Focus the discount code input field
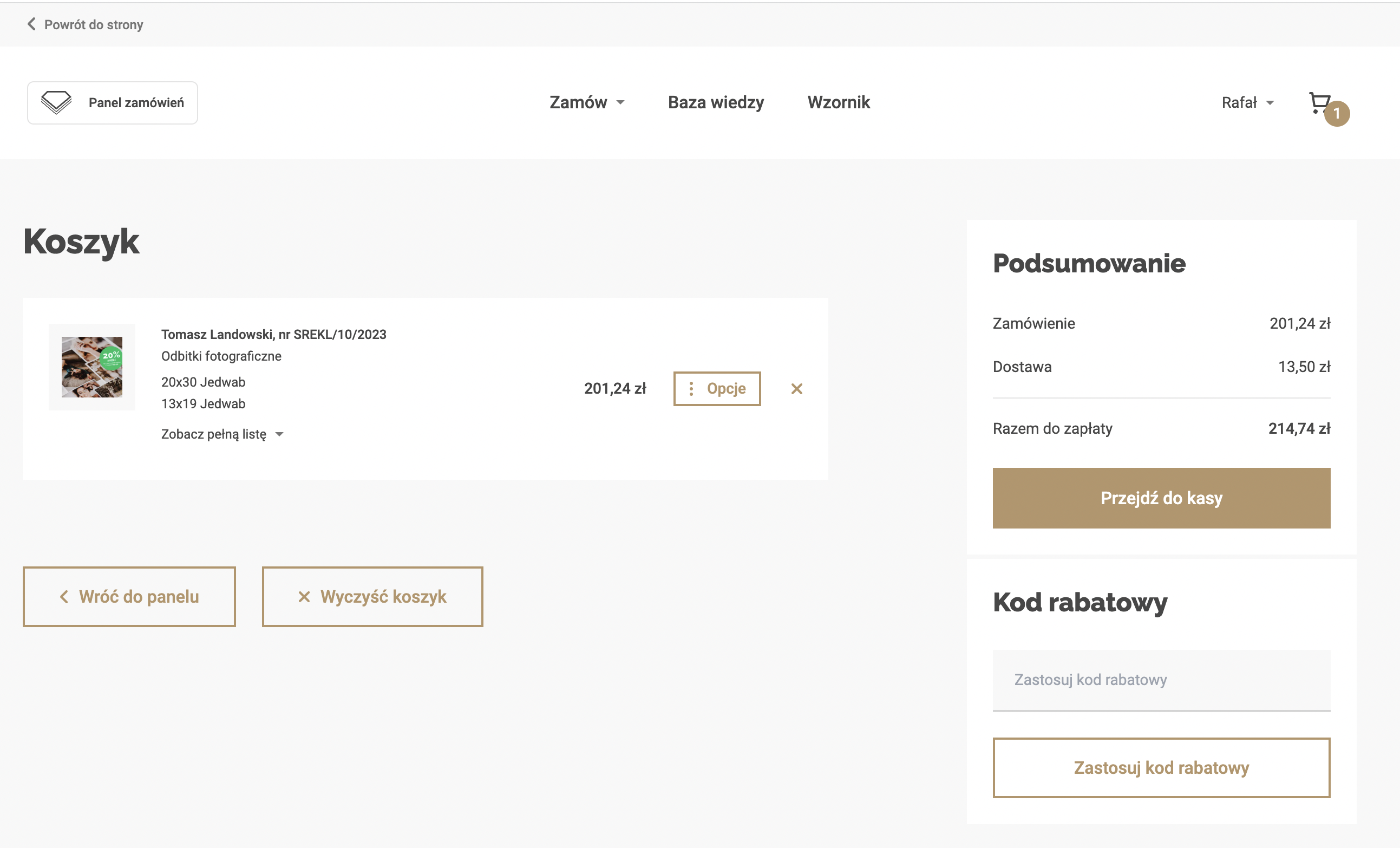Image resolution: width=1400 pixels, height=848 pixels. [x=1161, y=680]
